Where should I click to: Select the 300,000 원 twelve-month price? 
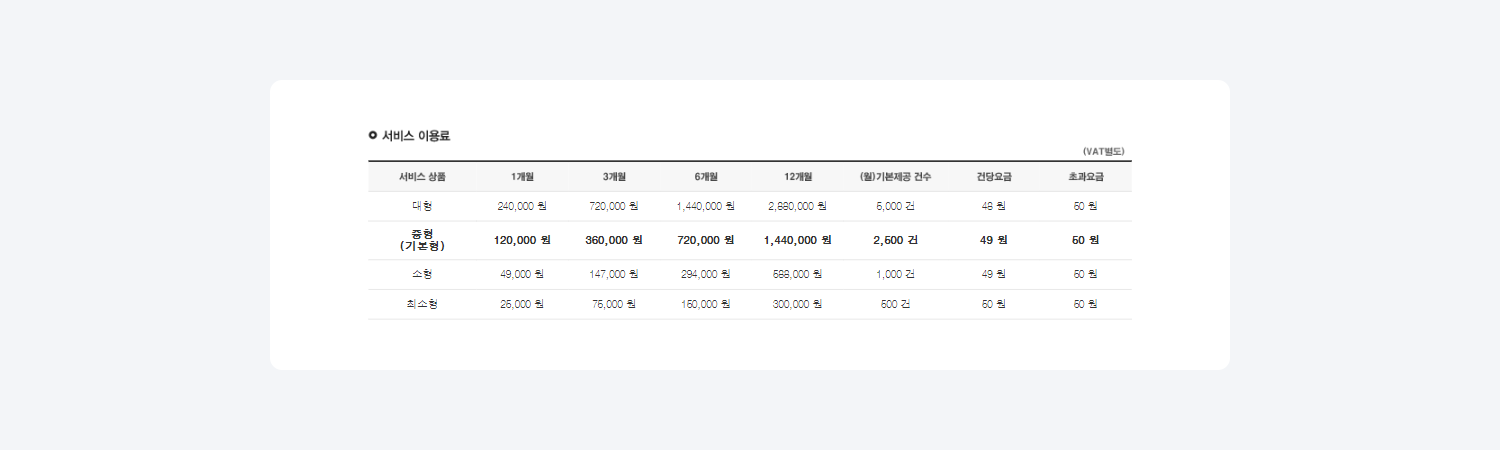pos(798,304)
